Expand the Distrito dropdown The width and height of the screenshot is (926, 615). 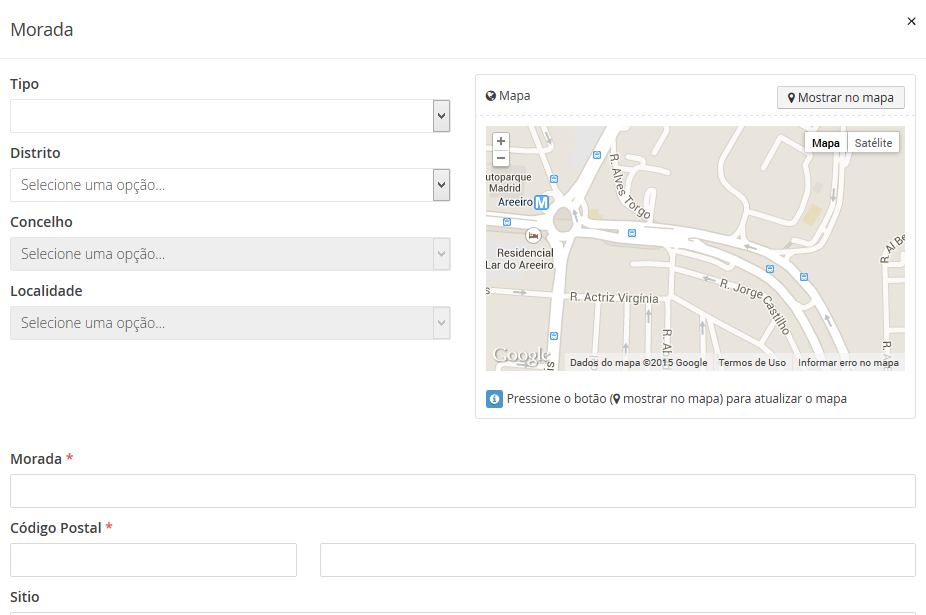(x=230, y=185)
